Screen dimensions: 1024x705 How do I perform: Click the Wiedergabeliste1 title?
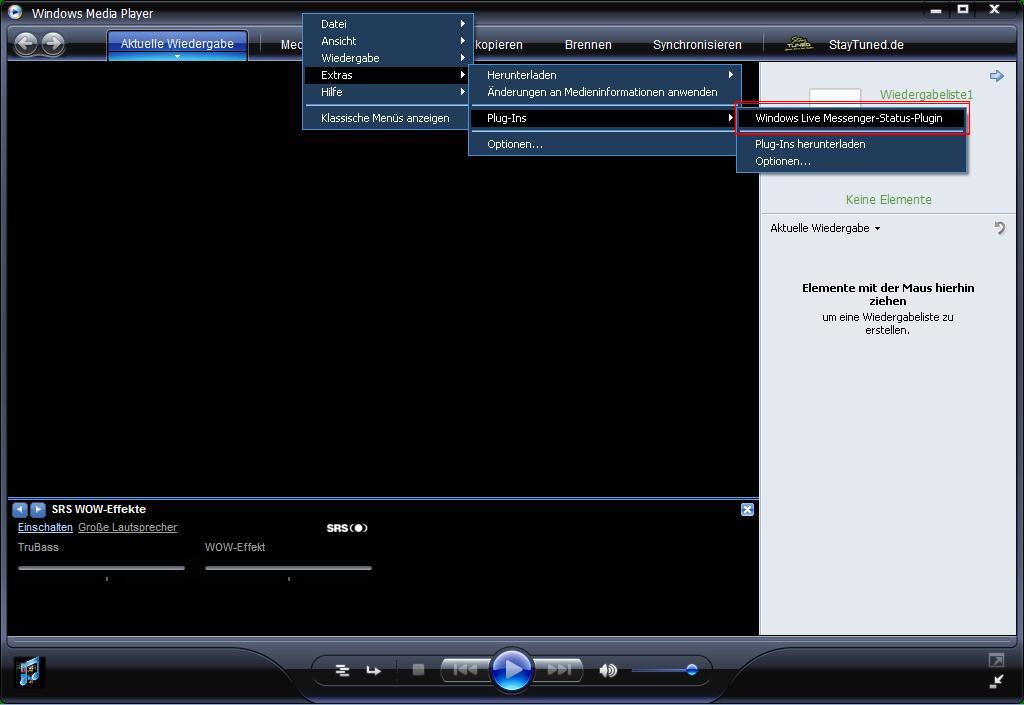926,95
